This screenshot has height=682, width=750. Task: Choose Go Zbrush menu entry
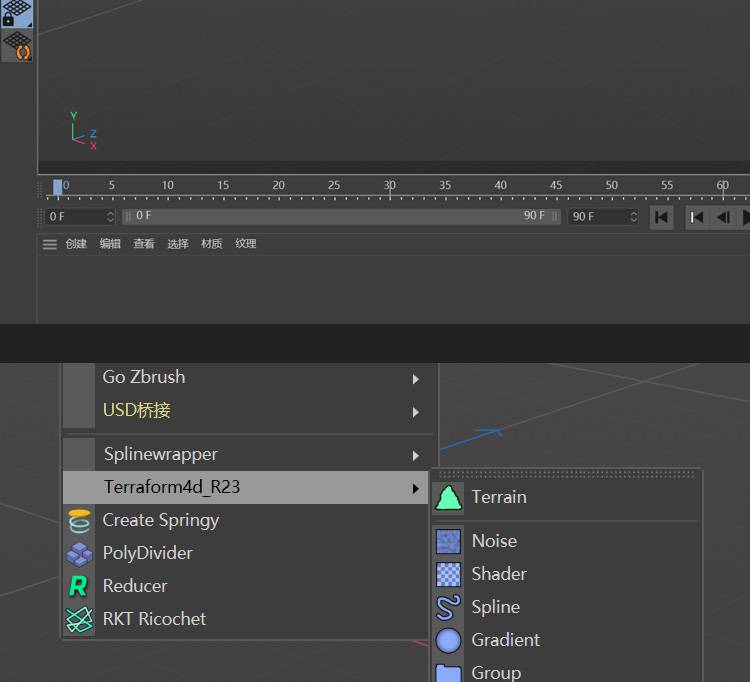[245, 377]
